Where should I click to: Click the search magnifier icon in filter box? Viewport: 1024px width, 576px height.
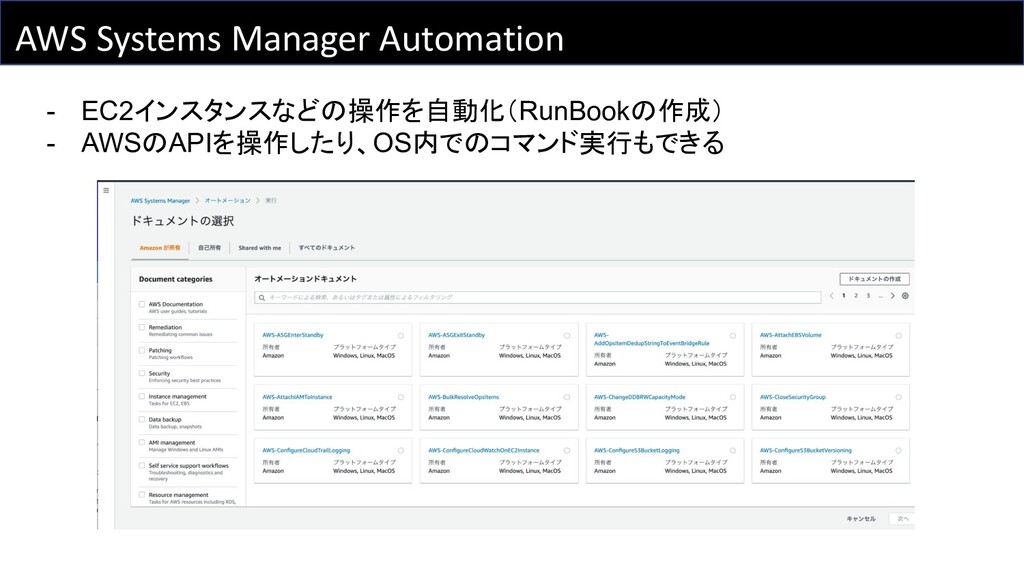[262, 298]
